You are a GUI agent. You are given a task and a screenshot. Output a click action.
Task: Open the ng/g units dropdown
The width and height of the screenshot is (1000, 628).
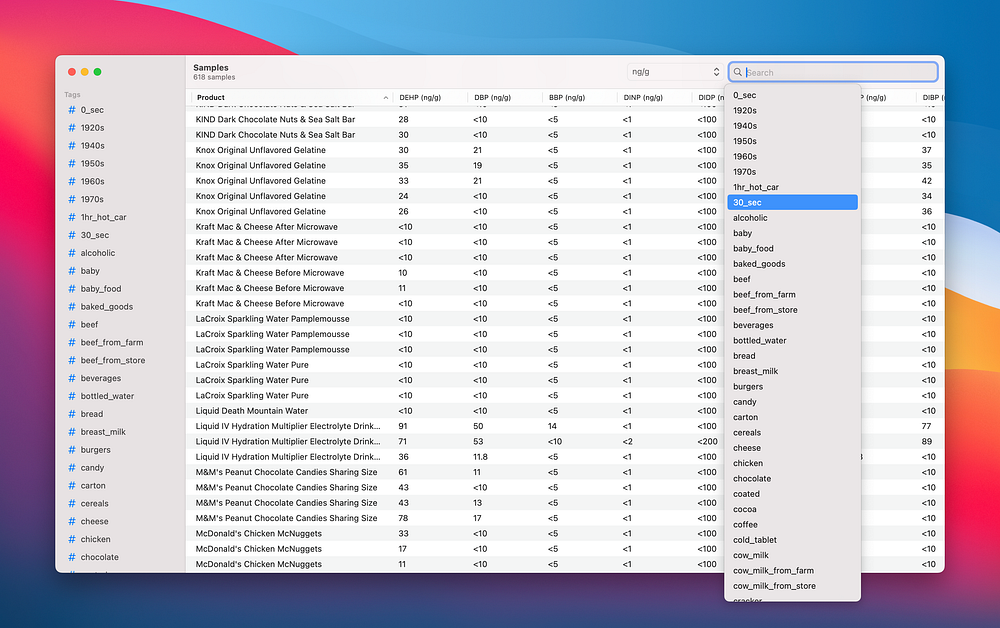[x=674, y=72]
